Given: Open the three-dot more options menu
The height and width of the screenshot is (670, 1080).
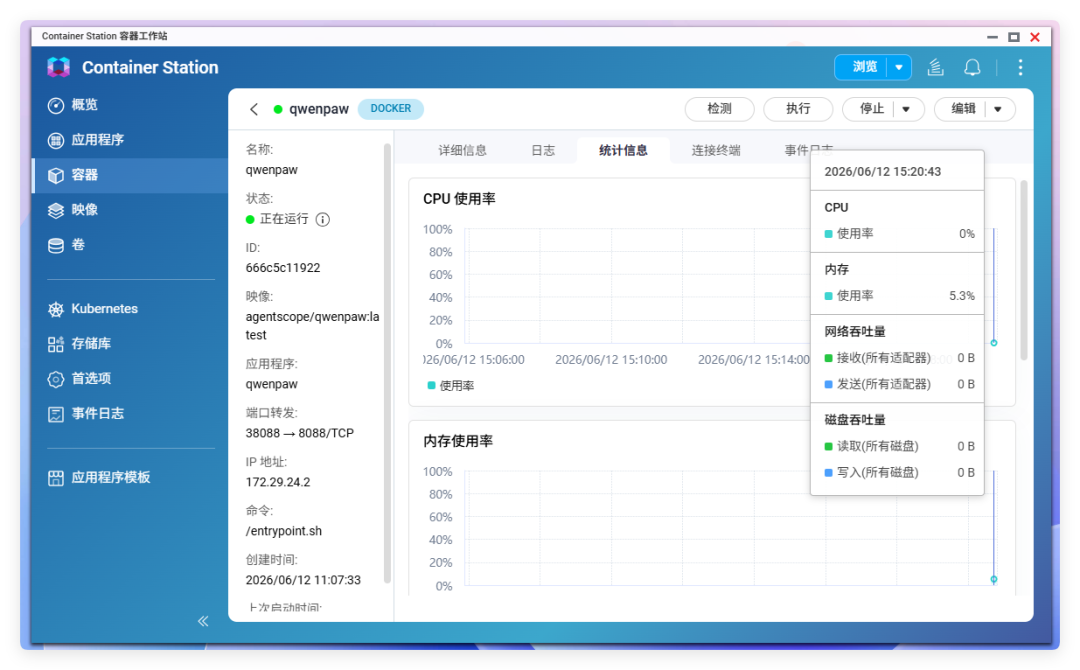Looking at the screenshot, I should (1020, 67).
